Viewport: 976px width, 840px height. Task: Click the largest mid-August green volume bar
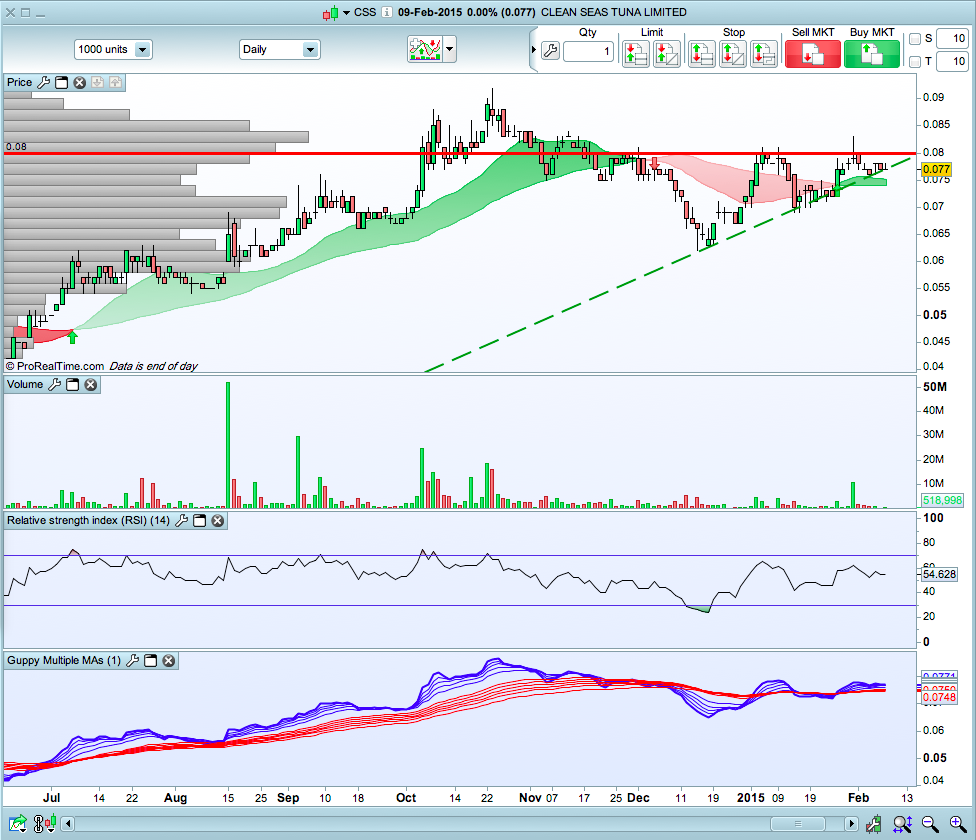pyautogui.click(x=228, y=445)
